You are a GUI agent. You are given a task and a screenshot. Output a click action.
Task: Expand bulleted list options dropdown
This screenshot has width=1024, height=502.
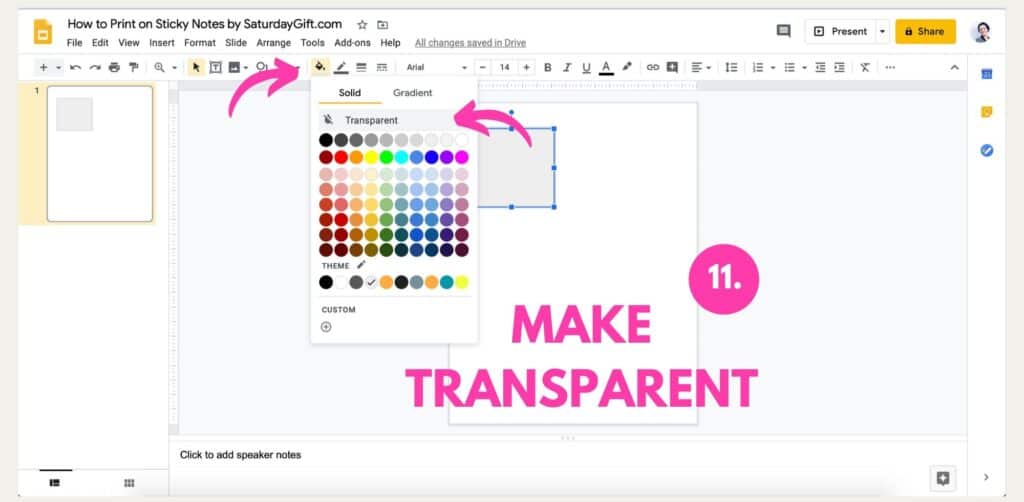click(805, 67)
